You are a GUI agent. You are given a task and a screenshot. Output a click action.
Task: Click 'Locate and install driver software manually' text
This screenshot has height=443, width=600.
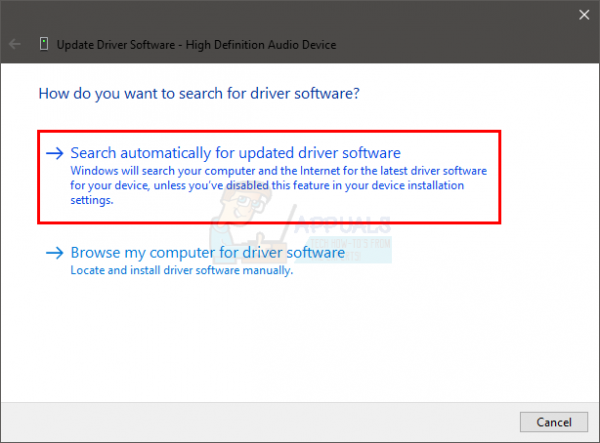click(182, 270)
